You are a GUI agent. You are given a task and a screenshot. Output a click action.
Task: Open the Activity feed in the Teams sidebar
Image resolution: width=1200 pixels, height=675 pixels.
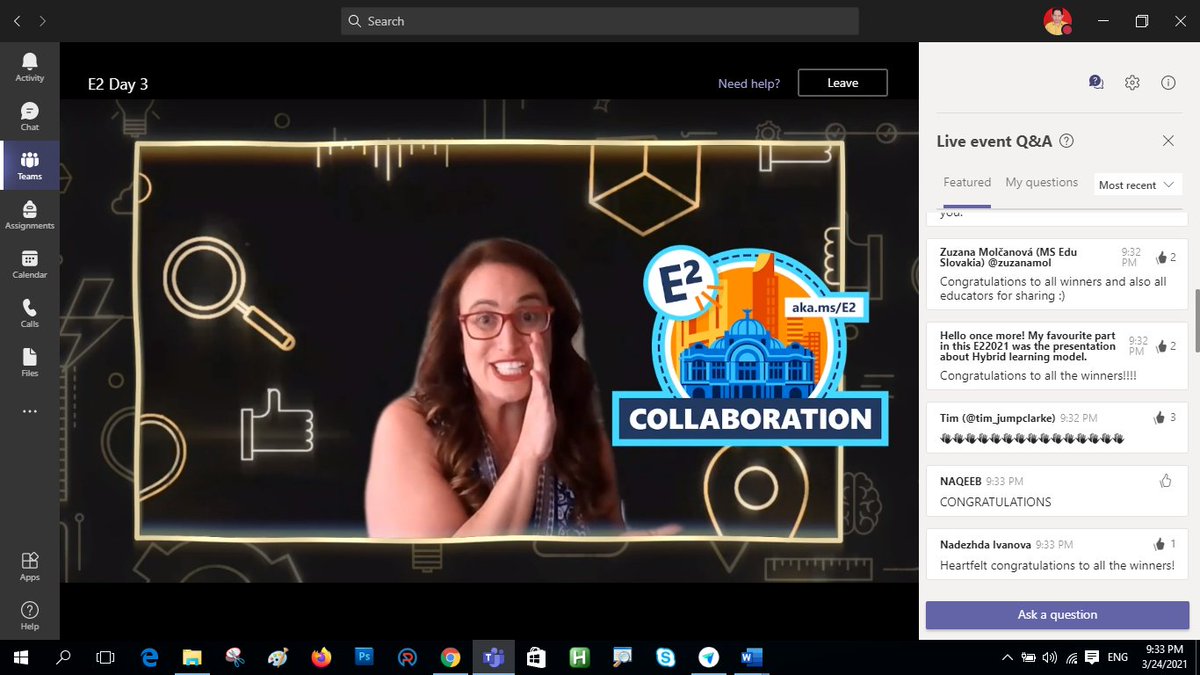[29, 67]
